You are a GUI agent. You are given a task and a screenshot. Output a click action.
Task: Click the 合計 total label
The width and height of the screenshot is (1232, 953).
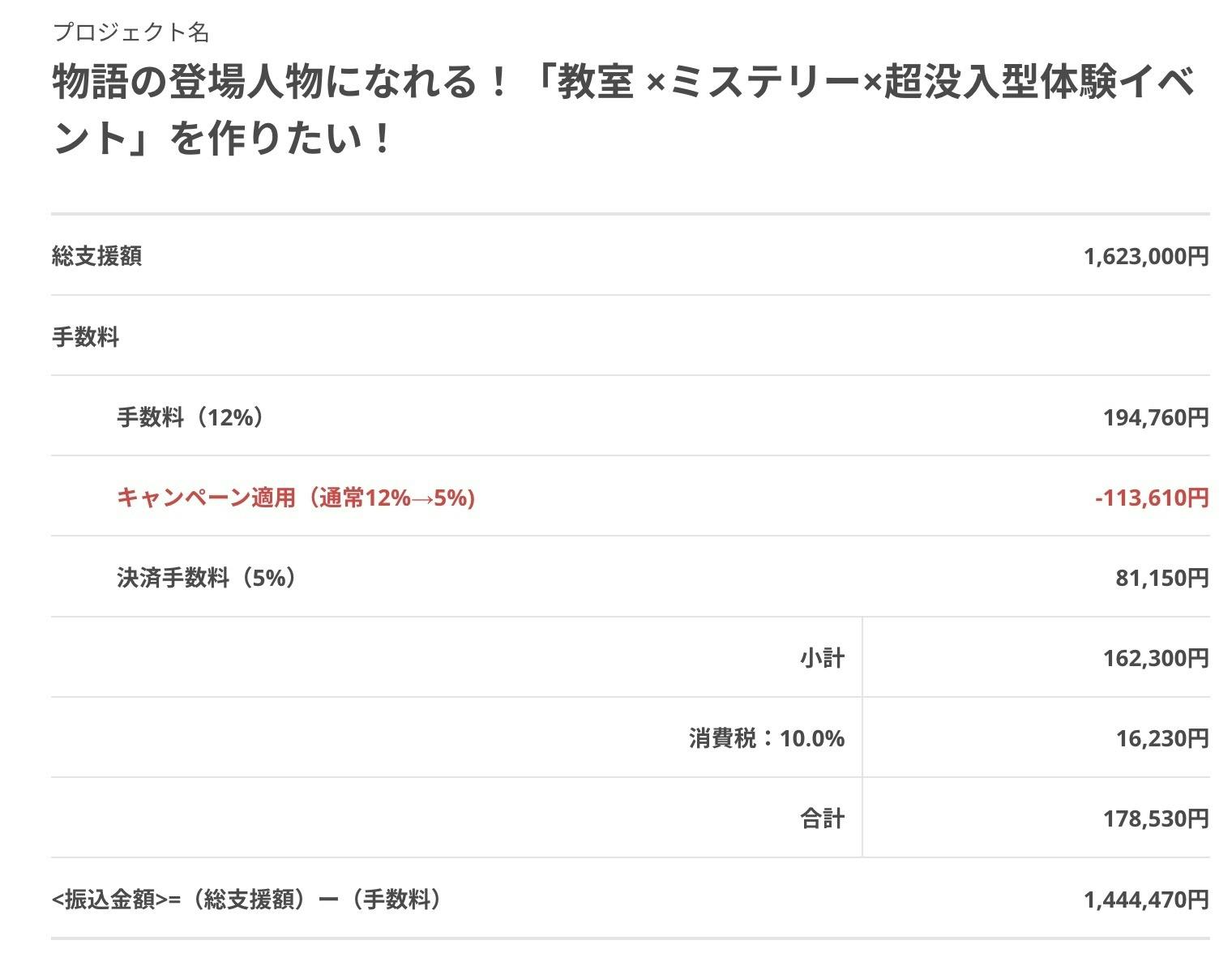(822, 818)
